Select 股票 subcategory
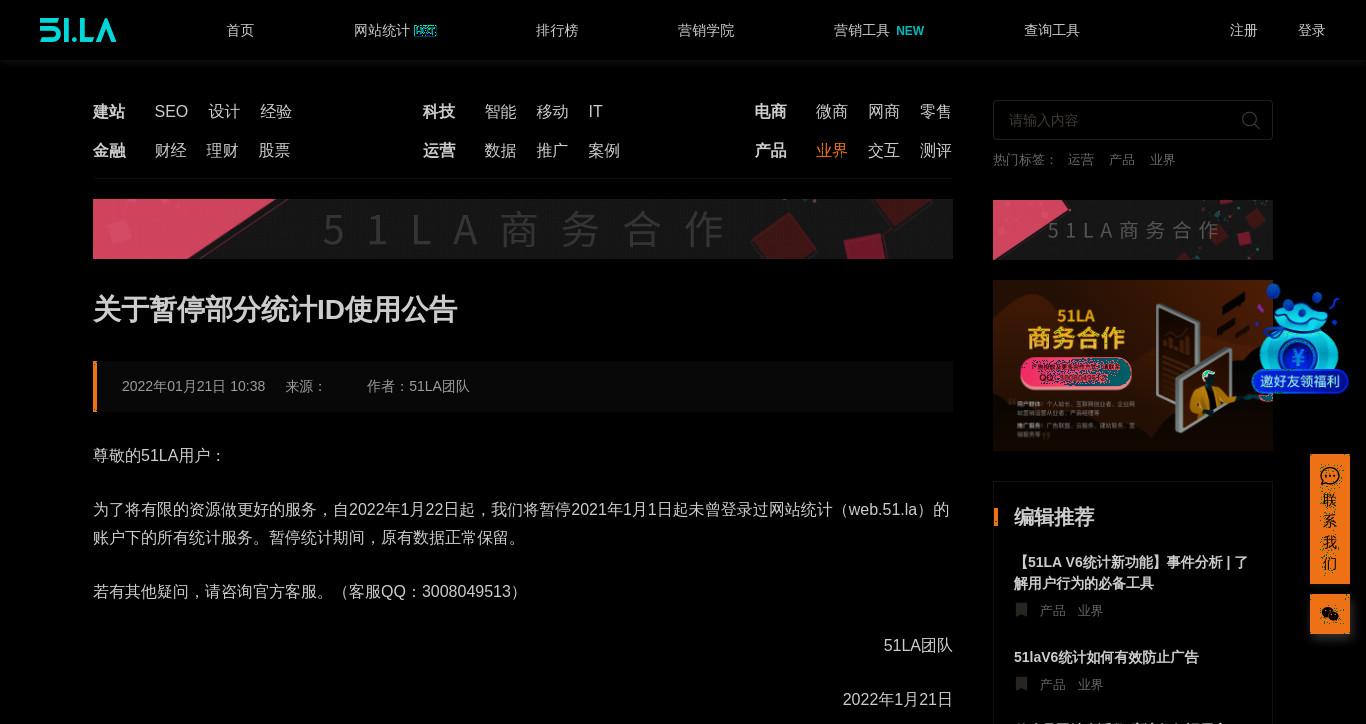1366x724 pixels. click(x=274, y=151)
